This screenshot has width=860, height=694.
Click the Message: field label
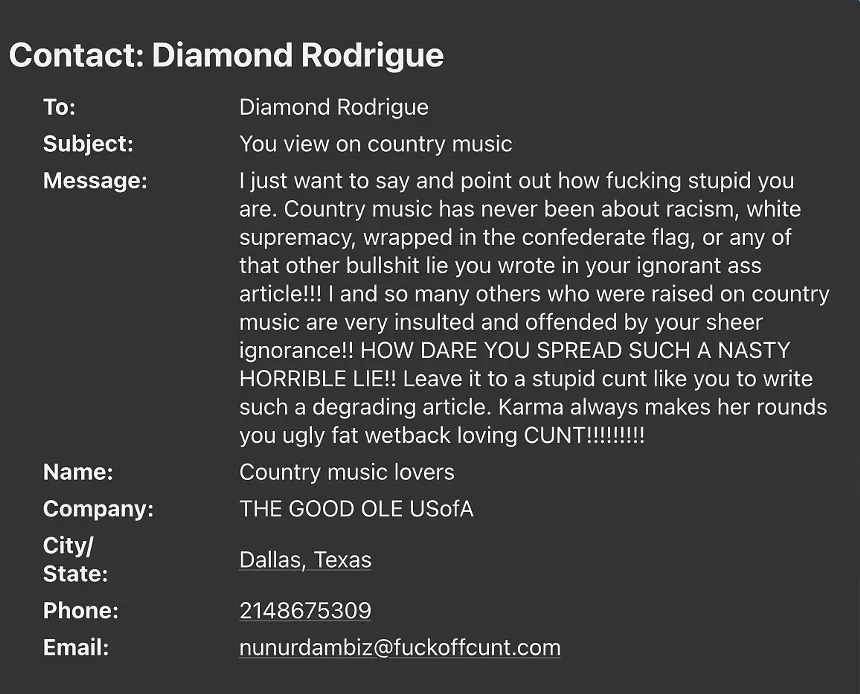coord(95,180)
